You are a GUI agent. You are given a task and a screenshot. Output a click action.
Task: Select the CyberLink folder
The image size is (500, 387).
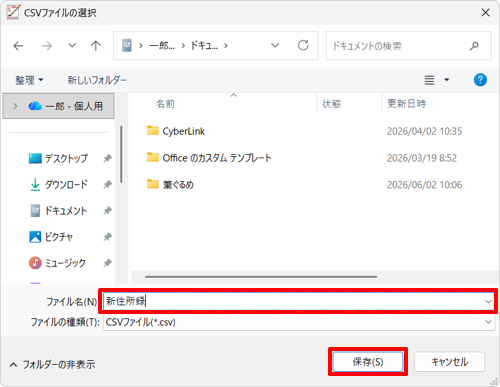click(x=176, y=131)
